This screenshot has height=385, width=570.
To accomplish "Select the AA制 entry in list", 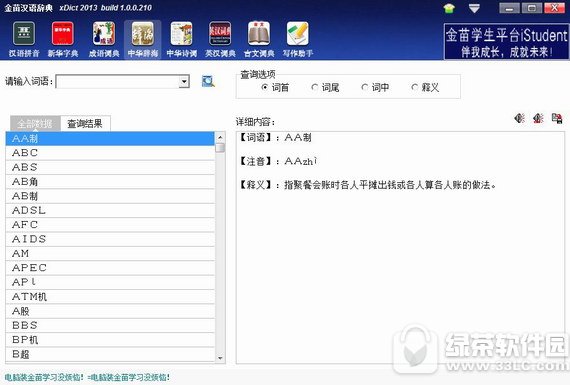I will (x=110, y=139).
